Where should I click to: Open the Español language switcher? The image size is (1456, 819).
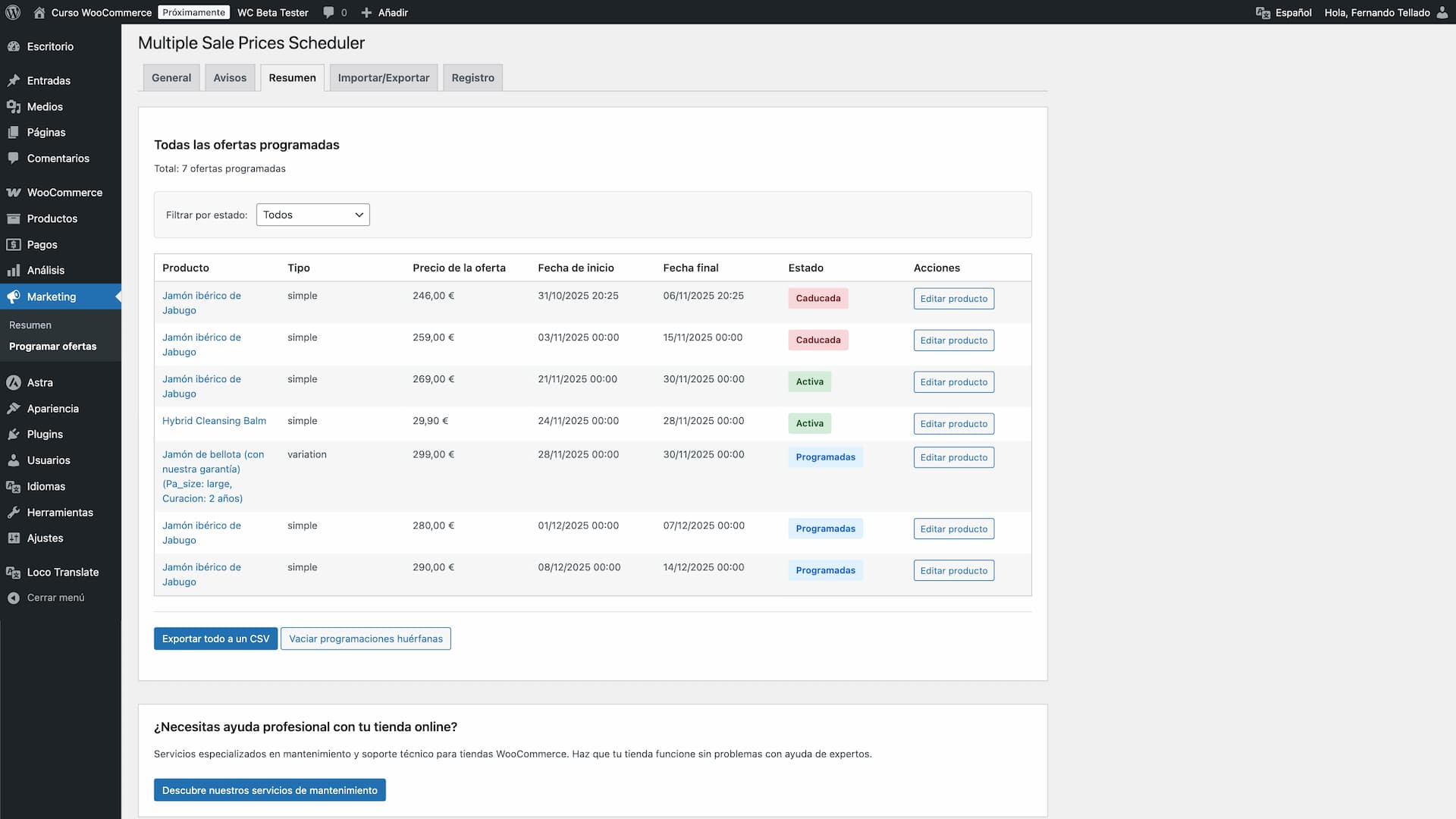1285,12
